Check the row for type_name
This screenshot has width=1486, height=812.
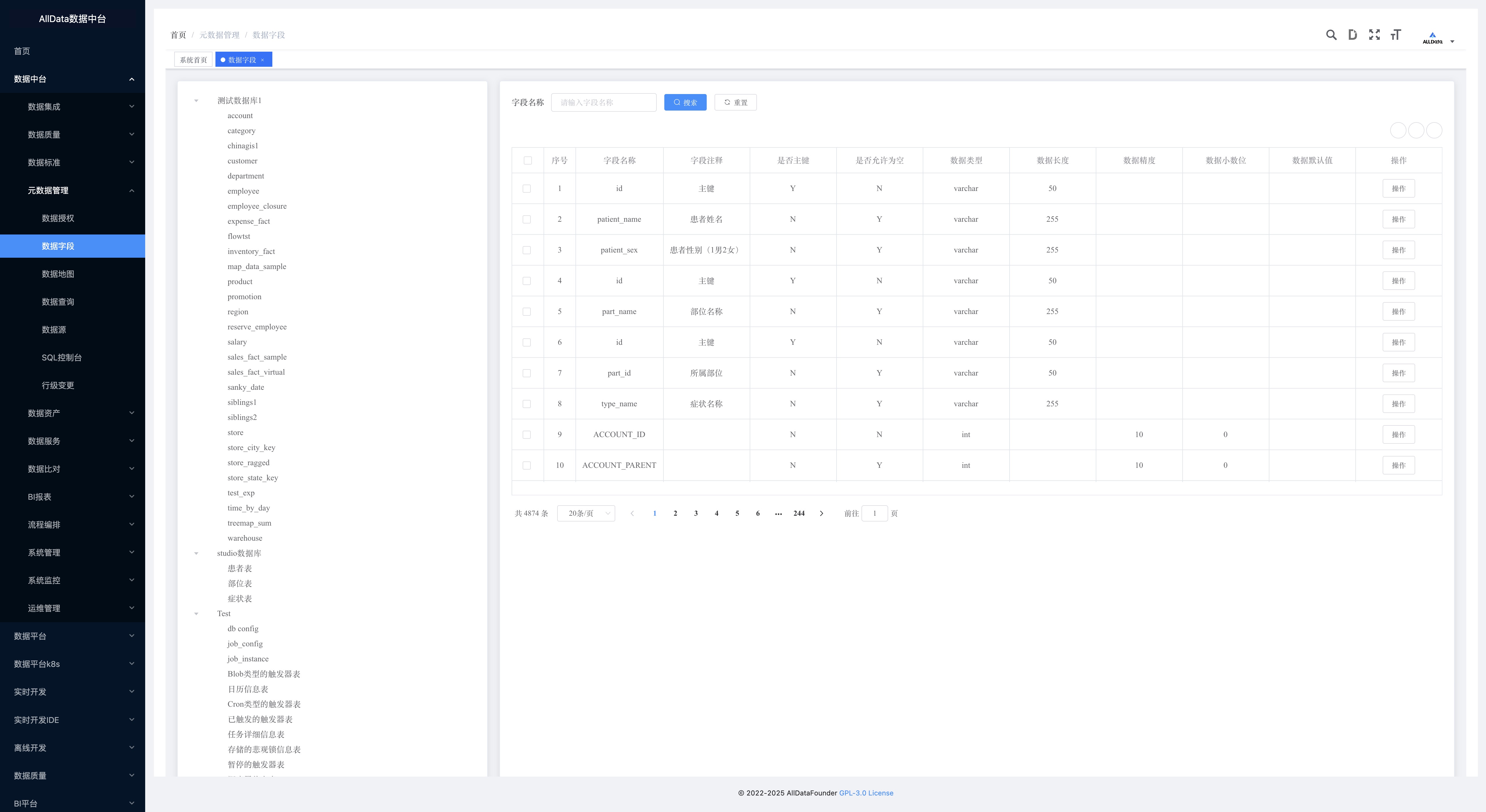pos(527,404)
